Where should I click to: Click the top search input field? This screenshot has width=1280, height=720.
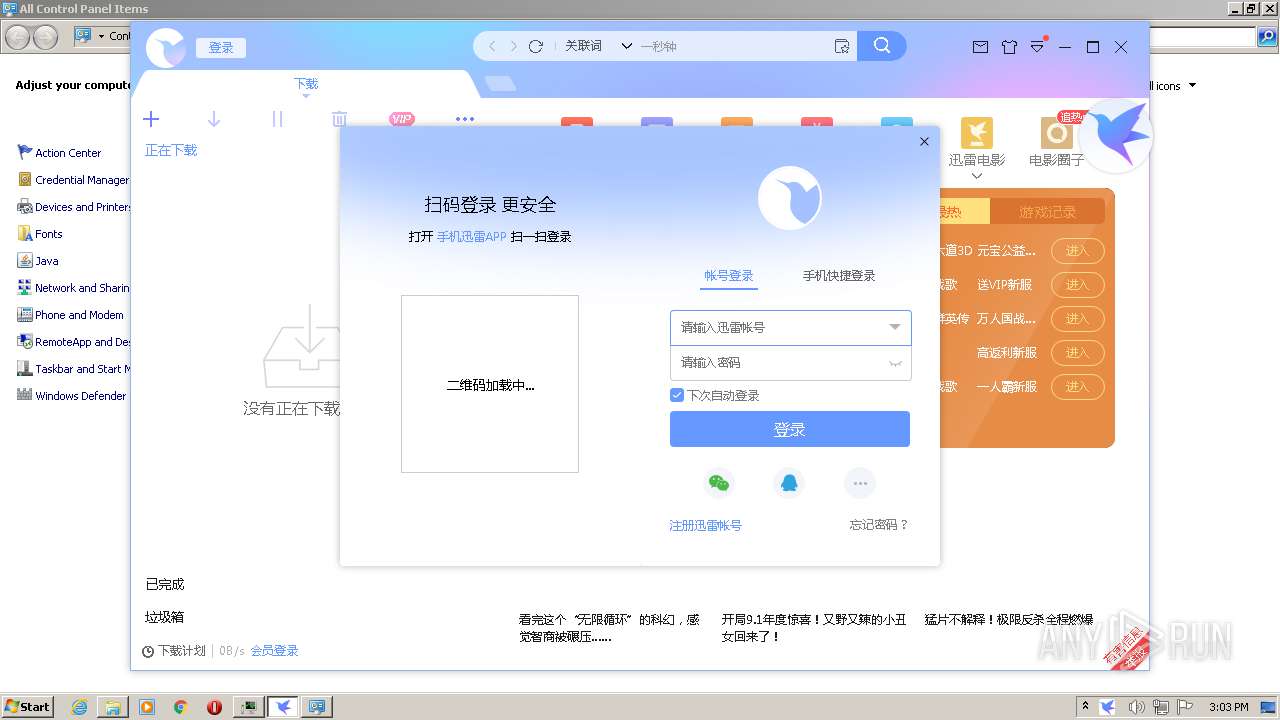(735, 46)
